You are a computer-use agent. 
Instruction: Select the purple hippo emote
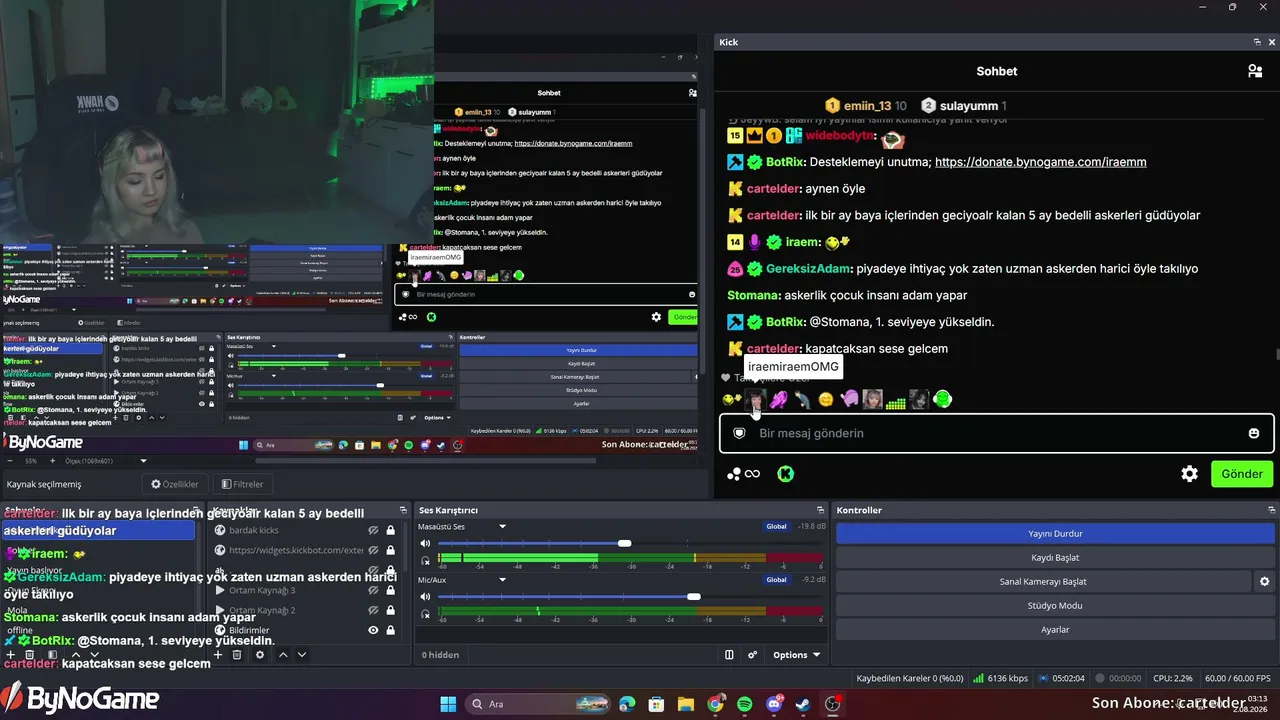click(x=849, y=400)
